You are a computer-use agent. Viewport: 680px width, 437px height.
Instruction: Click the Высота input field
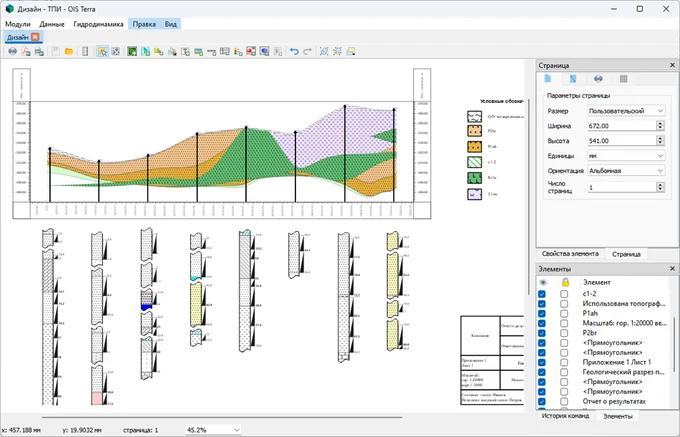click(x=615, y=141)
